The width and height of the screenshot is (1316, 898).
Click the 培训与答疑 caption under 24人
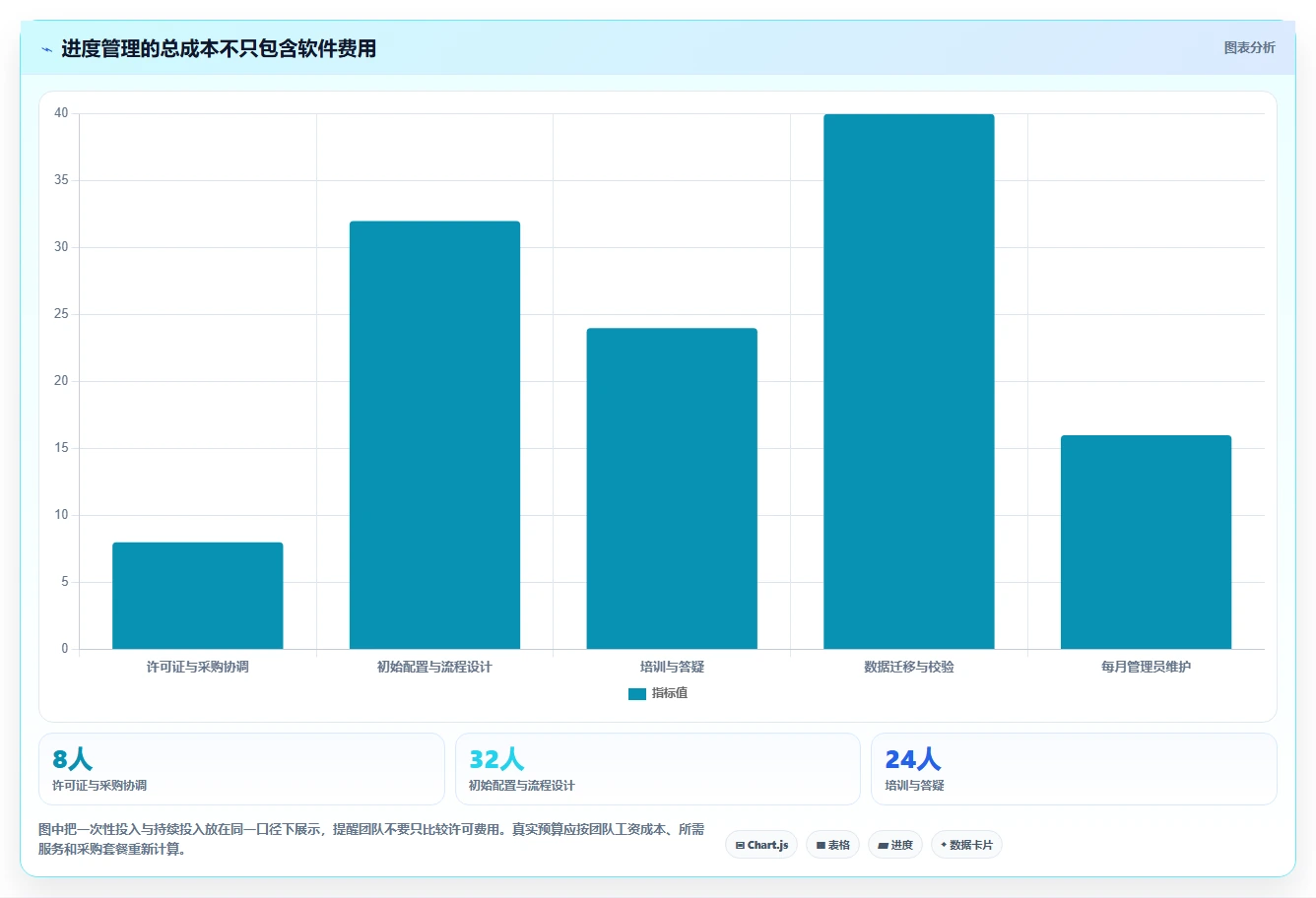pyautogui.click(x=915, y=786)
